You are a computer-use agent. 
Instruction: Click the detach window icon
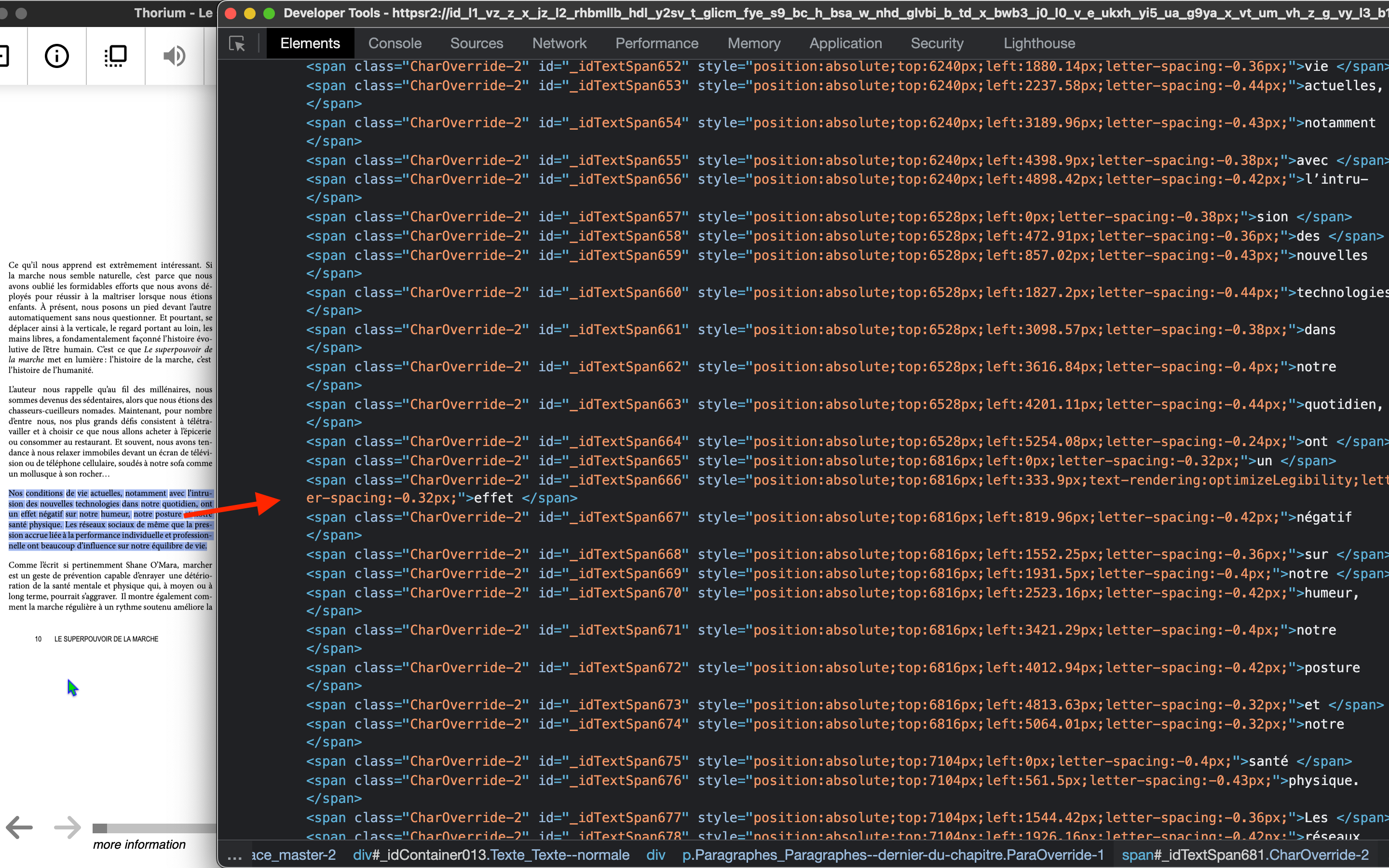[x=115, y=55]
